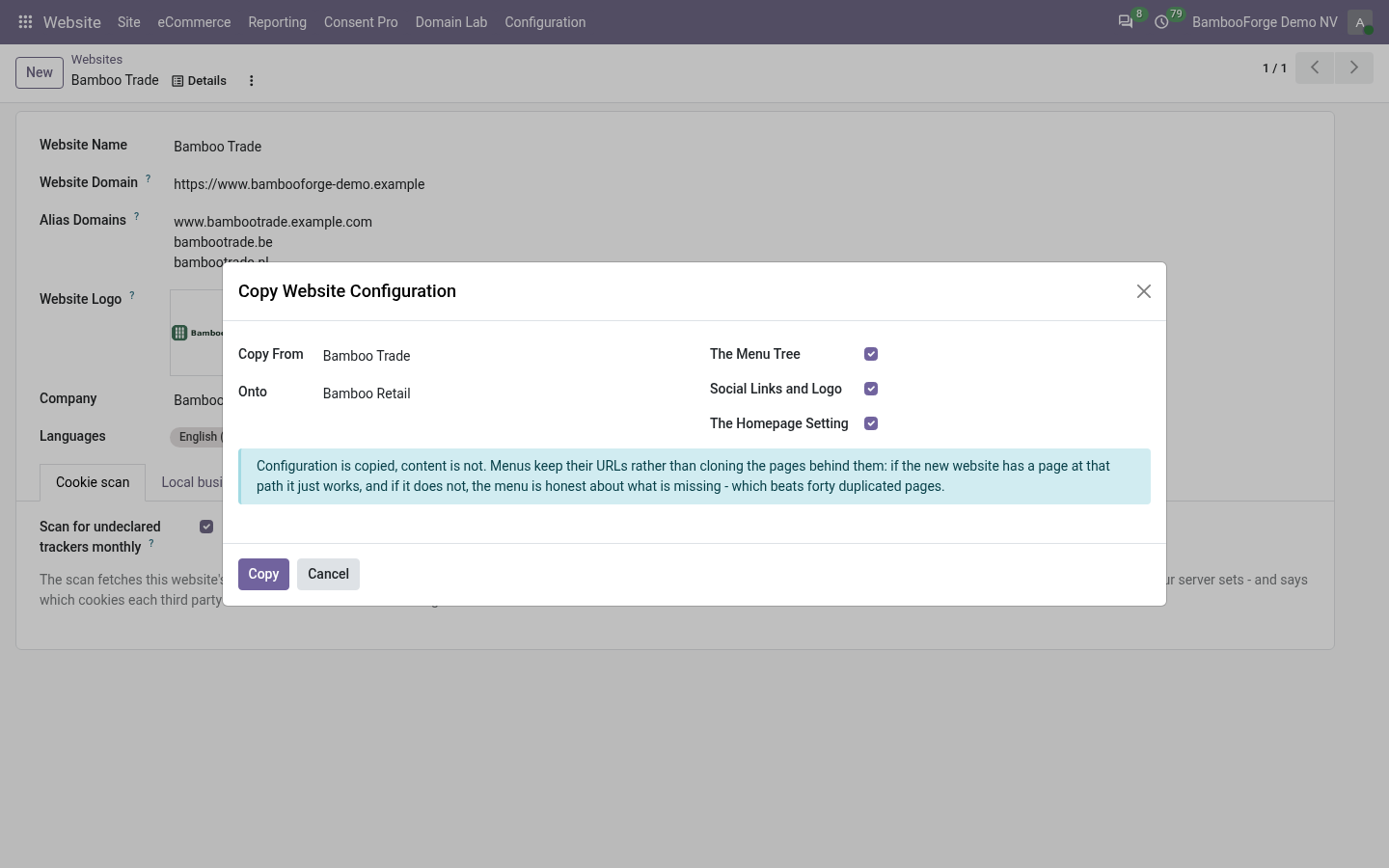The image size is (1389, 868).
Task: Switch company via BambooForge Demo NV
Action: click(x=1265, y=22)
